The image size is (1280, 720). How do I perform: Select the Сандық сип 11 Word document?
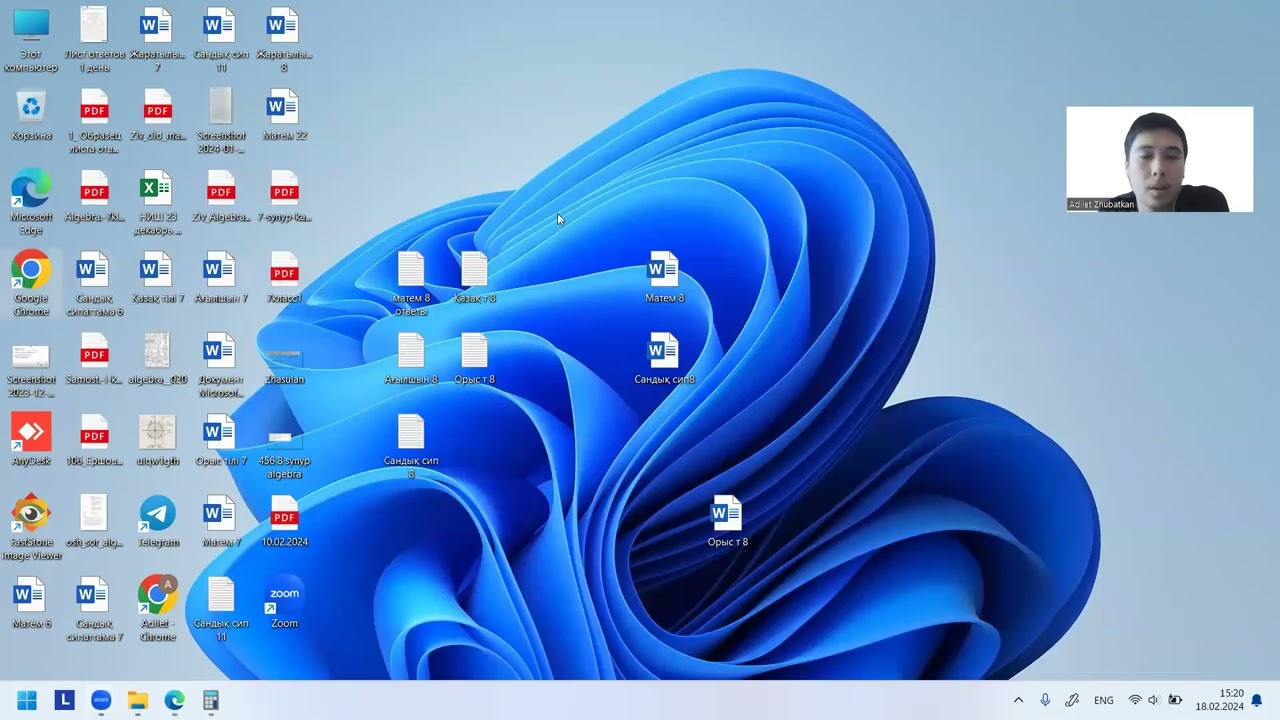(221, 40)
